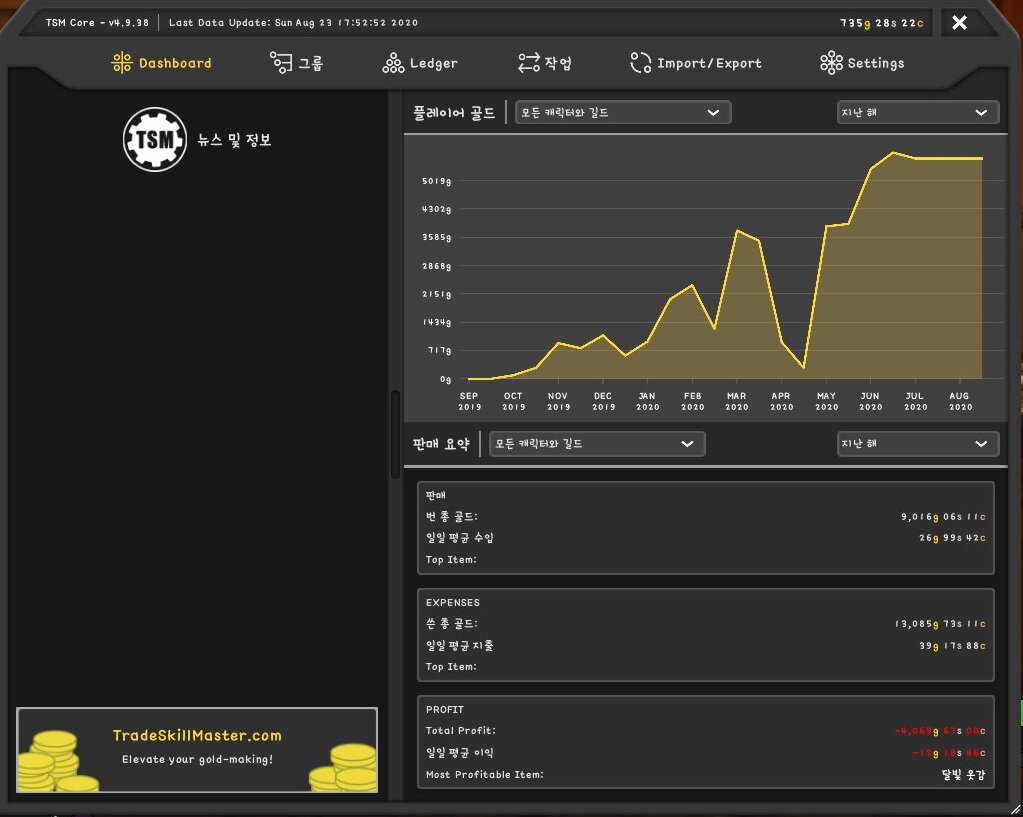Click the Last Data Update timestamp
This screenshot has width=1023, height=817.
(x=293, y=23)
